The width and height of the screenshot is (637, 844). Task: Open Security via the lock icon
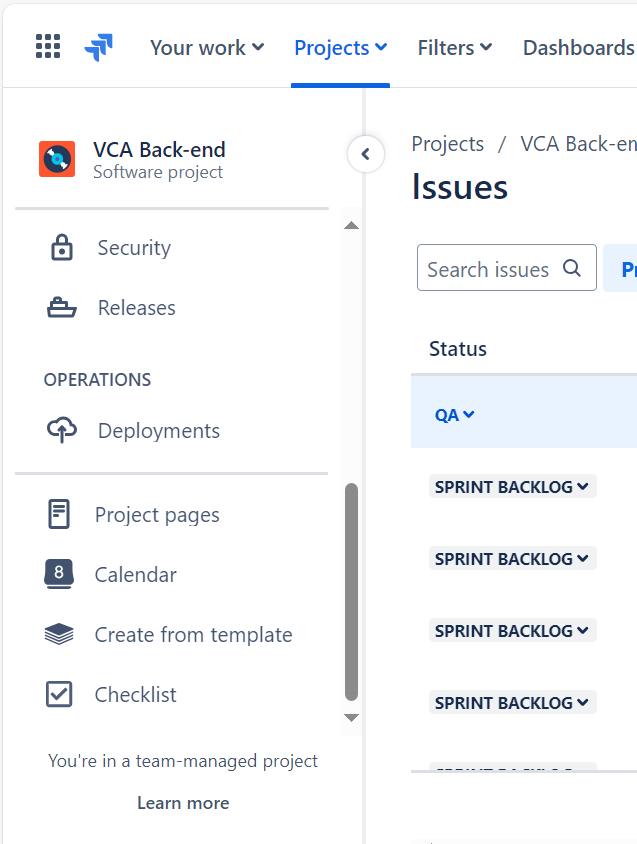pyautogui.click(x=62, y=248)
